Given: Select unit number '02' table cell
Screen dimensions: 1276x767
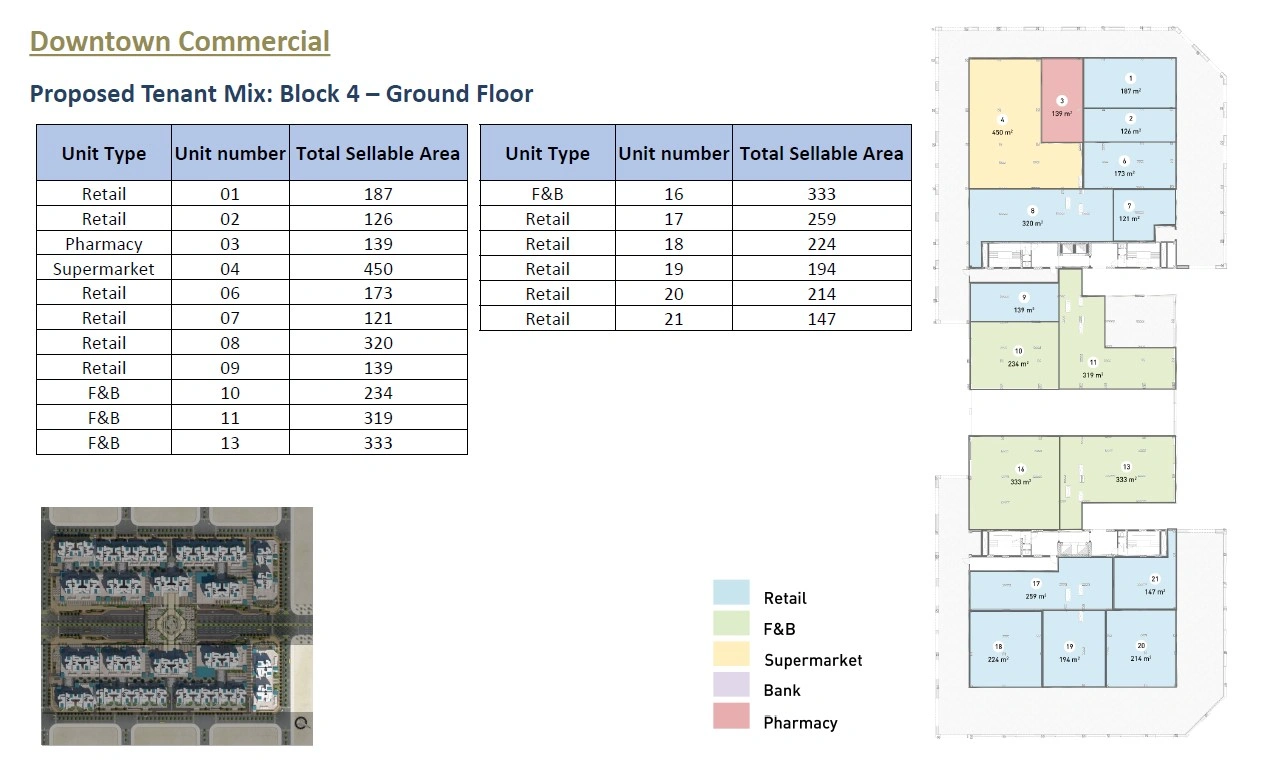Looking at the screenshot, I should 230,219.
